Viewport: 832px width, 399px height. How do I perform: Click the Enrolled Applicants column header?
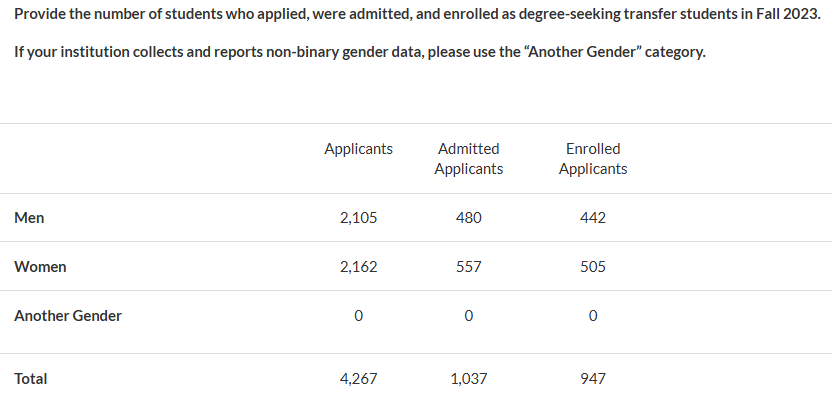(x=593, y=159)
